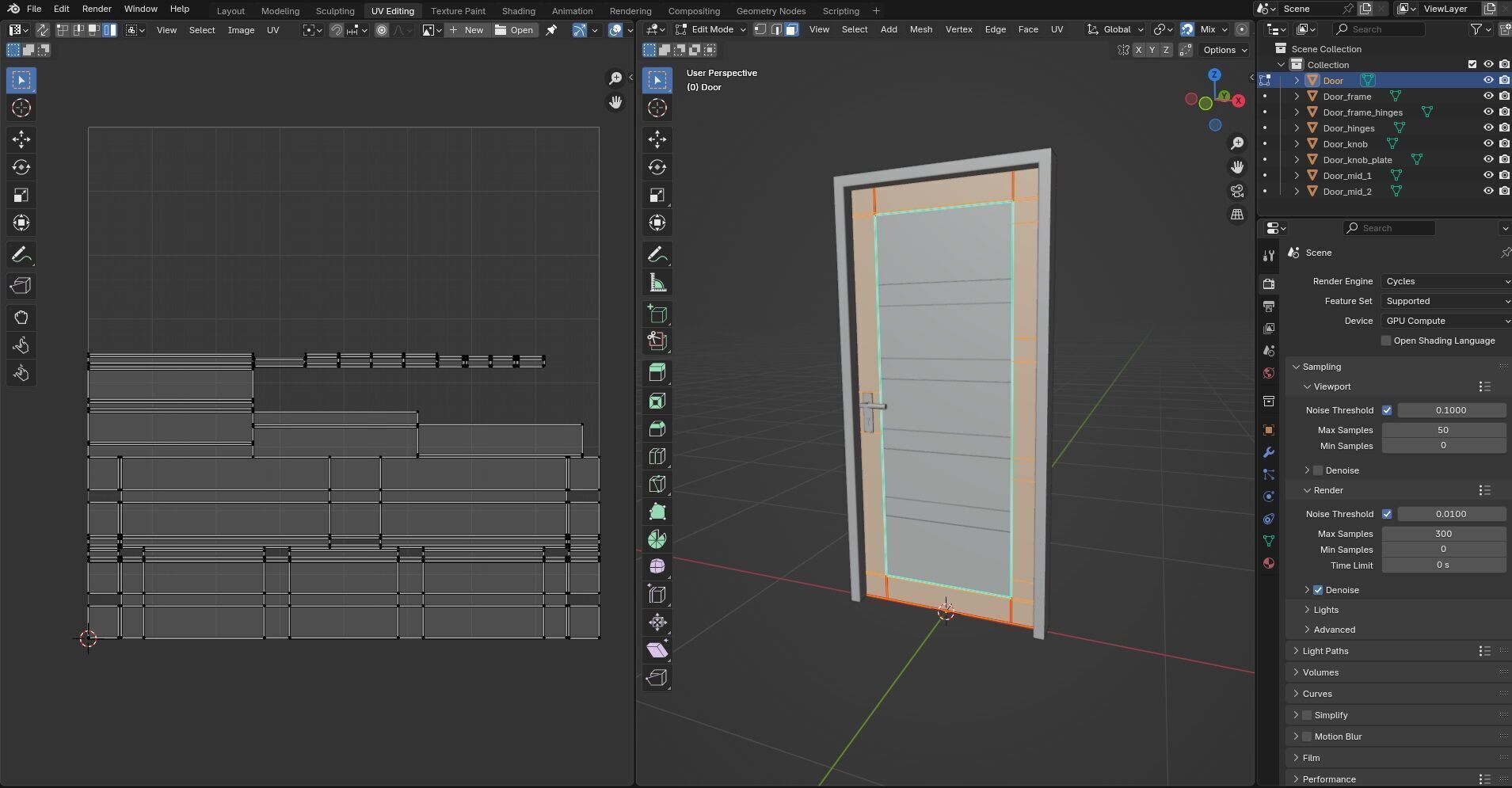Enable Open Shading Language checkbox
Image resolution: width=1512 pixels, height=788 pixels.
point(1386,341)
